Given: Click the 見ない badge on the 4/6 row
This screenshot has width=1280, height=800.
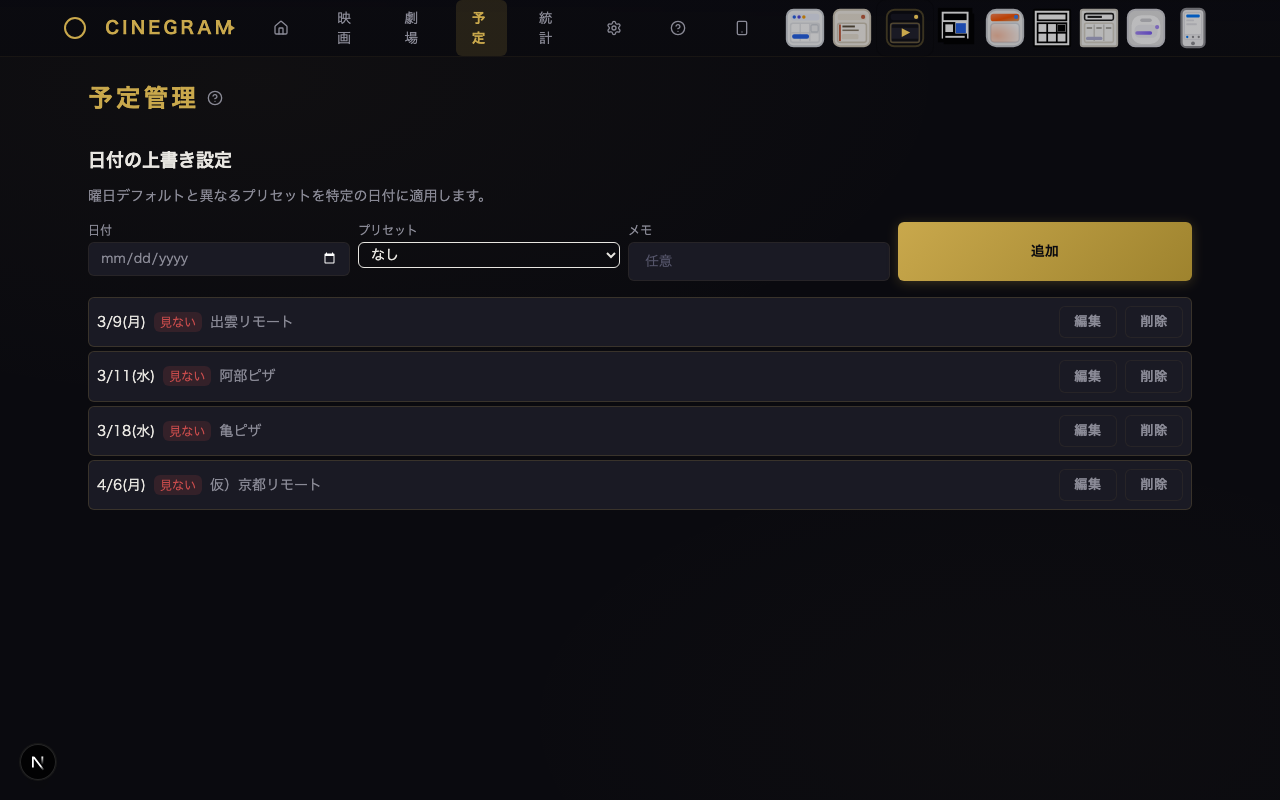Looking at the screenshot, I should click(x=178, y=485).
